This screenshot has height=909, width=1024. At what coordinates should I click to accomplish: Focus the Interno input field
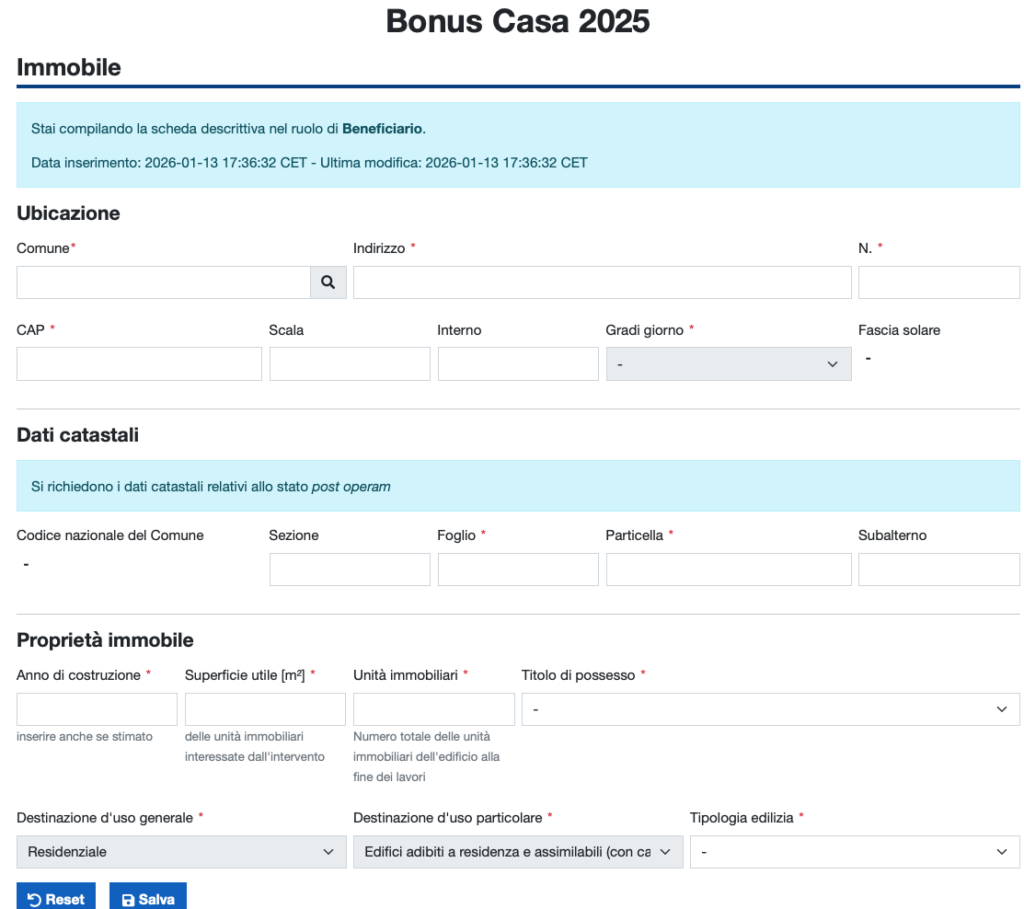click(518, 364)
